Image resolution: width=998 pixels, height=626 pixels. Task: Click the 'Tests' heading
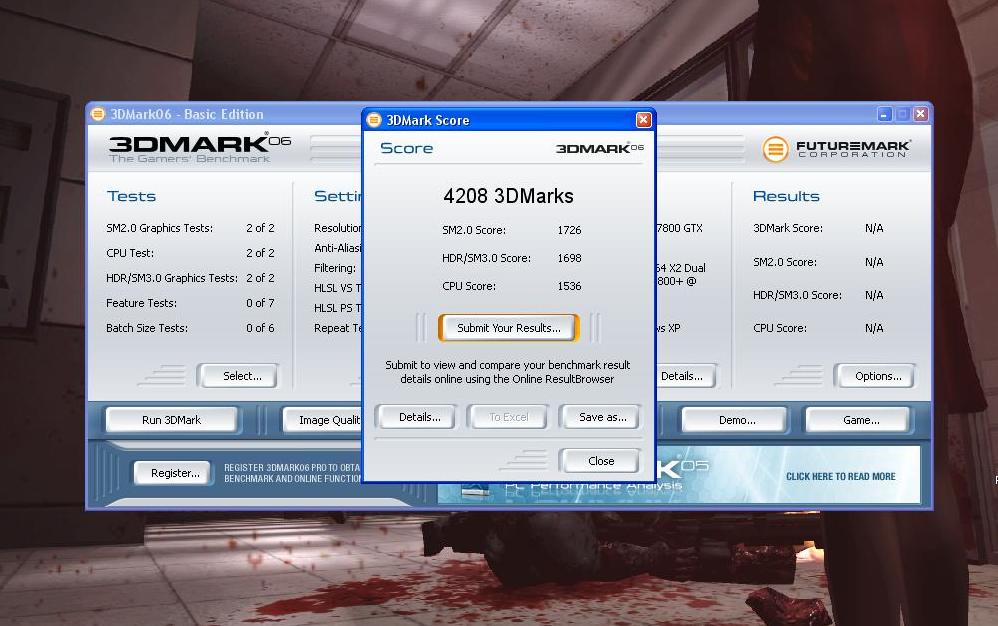pyautogui.click(x=131, y=197)
